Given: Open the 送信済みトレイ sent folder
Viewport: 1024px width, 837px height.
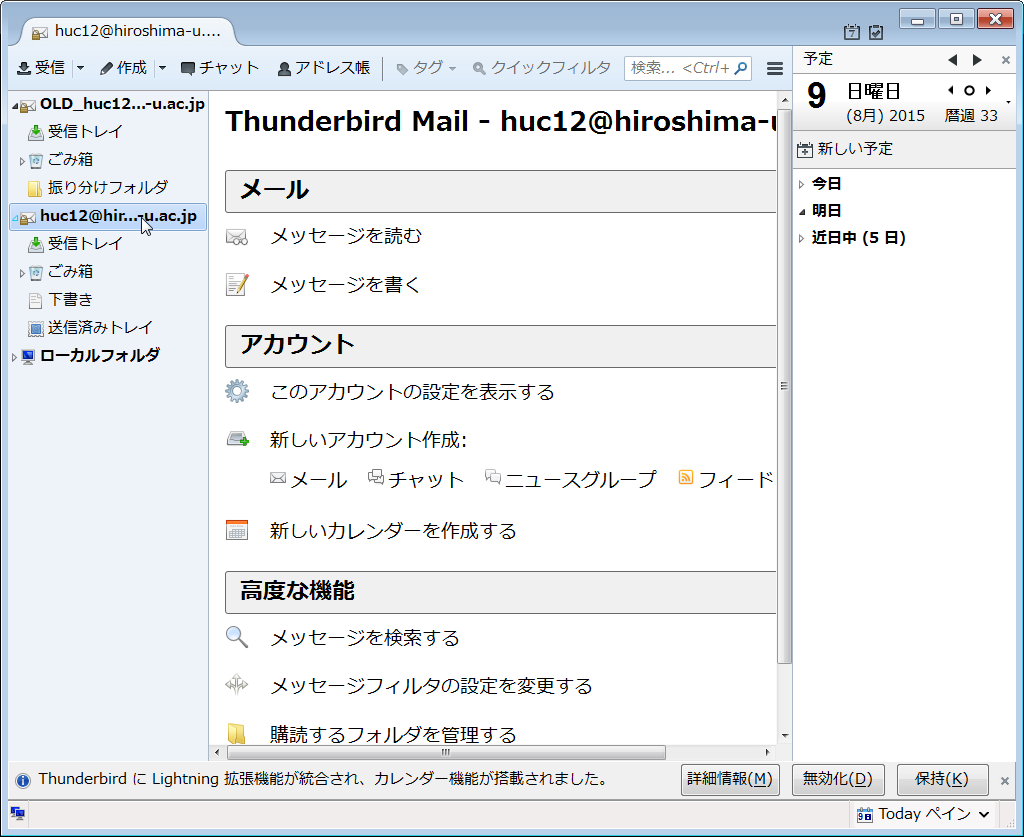Looking at the screenshot, I should click(x=100, y=328).
